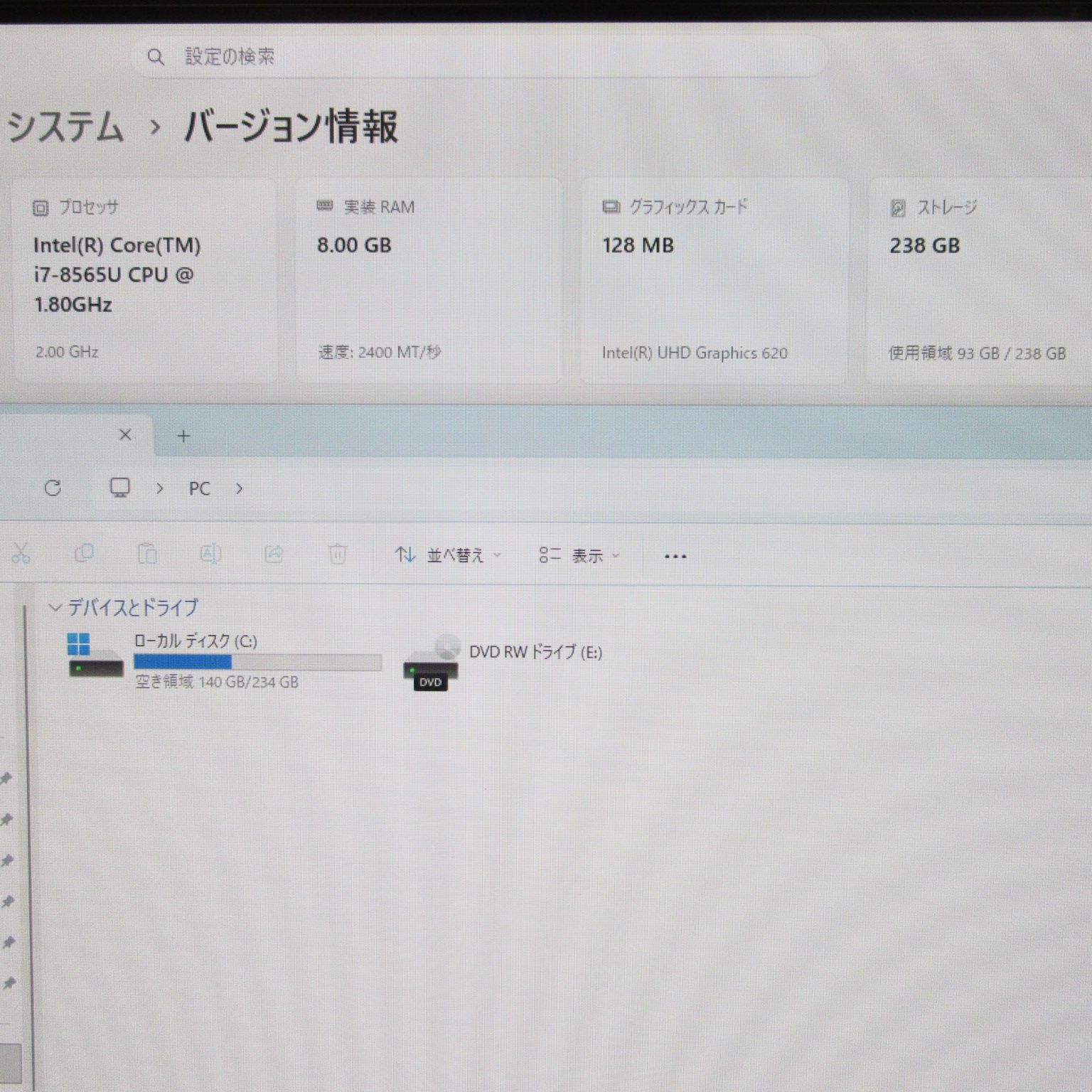Screen dimensions: 1092x1092
Task: Select 空き領域 140 GB/234 GB text
Action: [217, 682]
